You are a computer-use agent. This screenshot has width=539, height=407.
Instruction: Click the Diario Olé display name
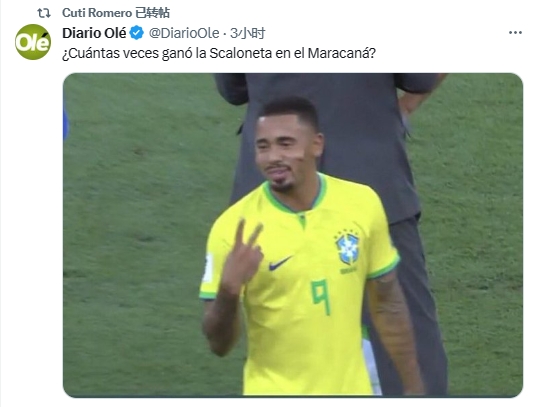pos(94,33)
